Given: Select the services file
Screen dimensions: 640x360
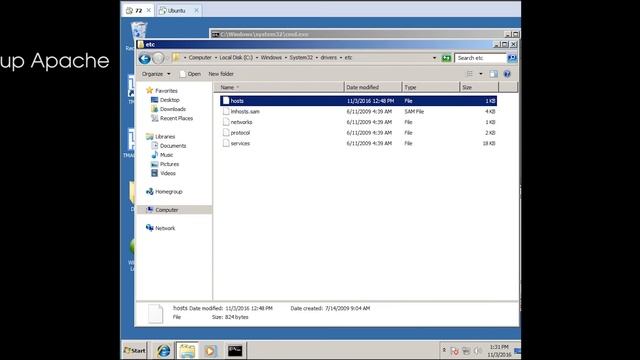Looking at the screenshot, I should (x=358, y=143).
